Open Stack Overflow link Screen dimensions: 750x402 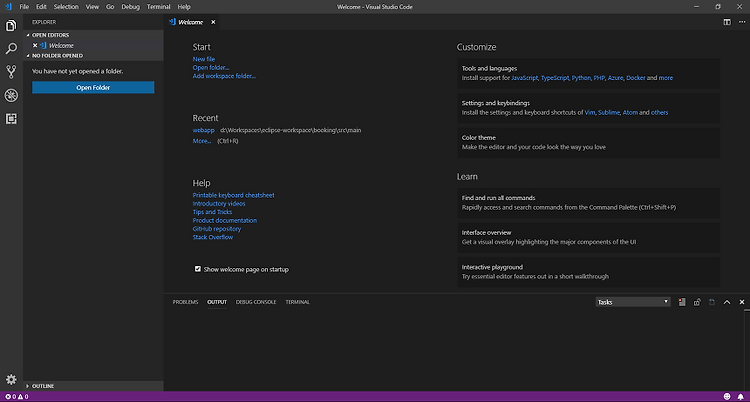click(213, 237)
